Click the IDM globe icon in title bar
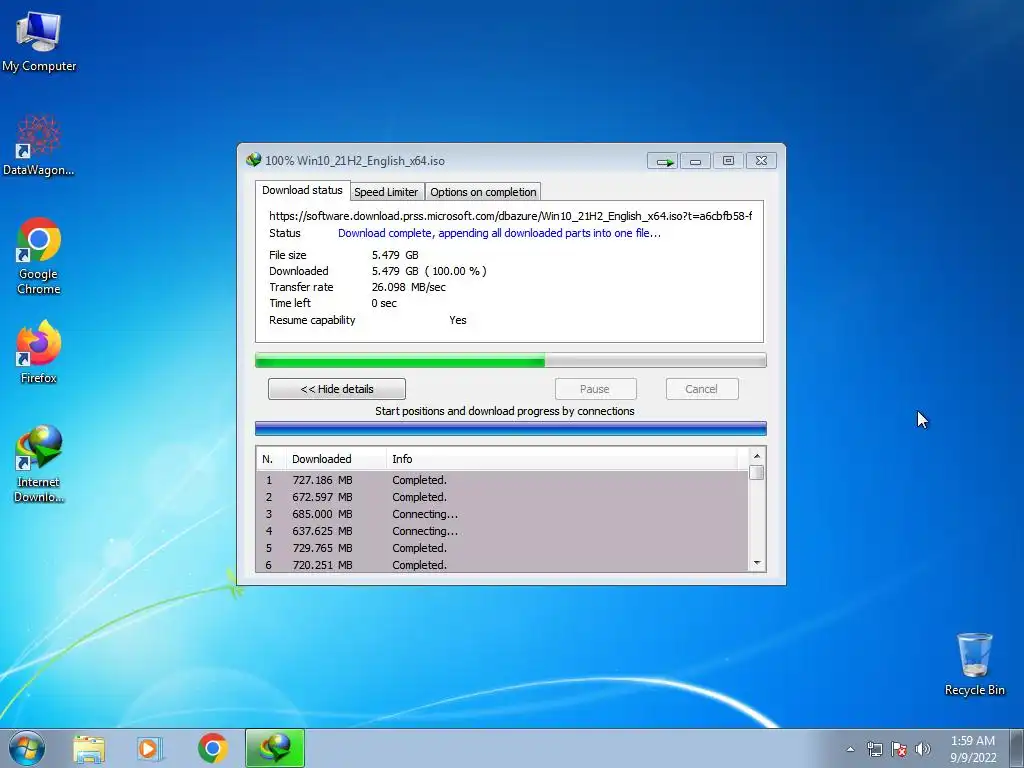Viewport: 1024px width, 768px height. click(253, 160)
